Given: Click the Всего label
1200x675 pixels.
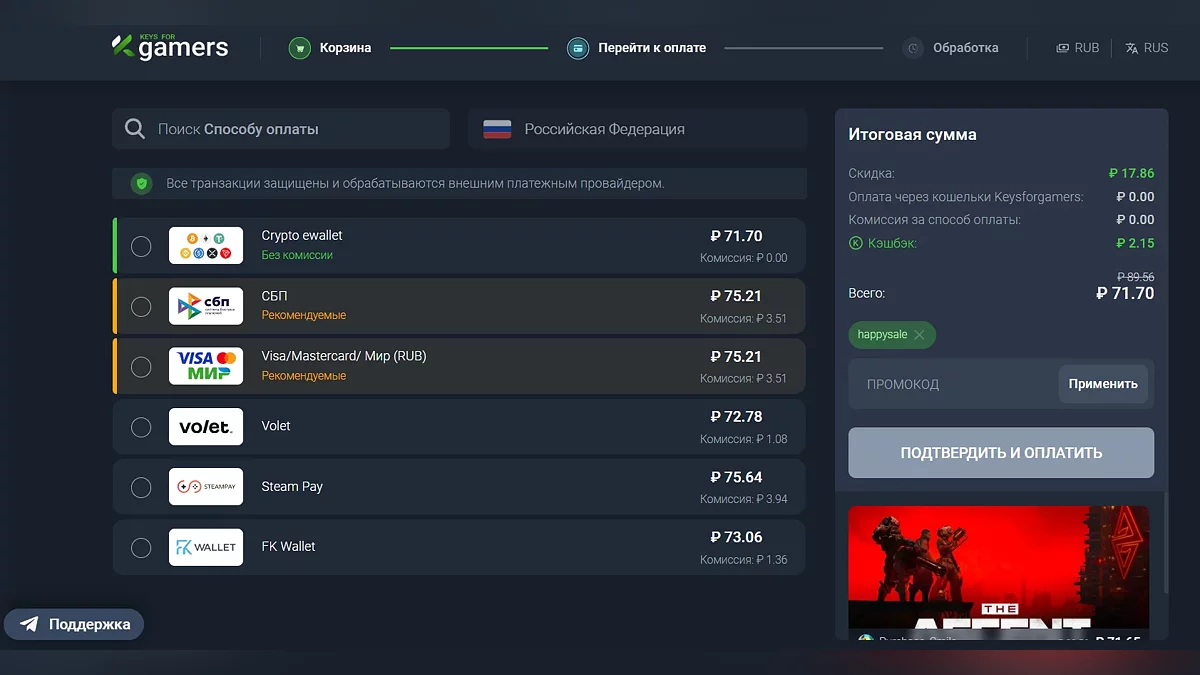Looking at the screenshot, I should pyautogui.click(x=867, y=294).
